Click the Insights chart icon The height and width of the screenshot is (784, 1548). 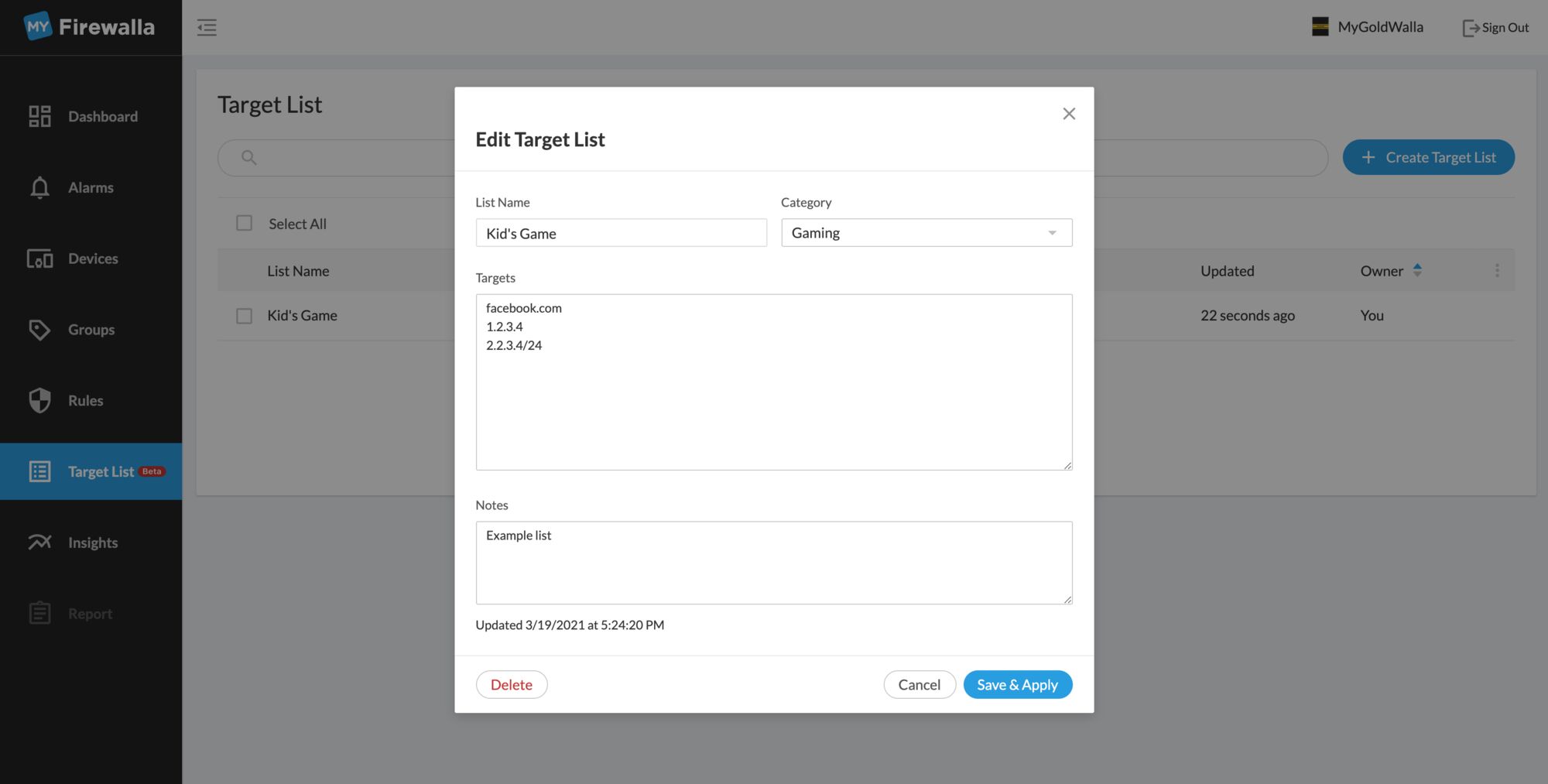click(x=39, y=543)
